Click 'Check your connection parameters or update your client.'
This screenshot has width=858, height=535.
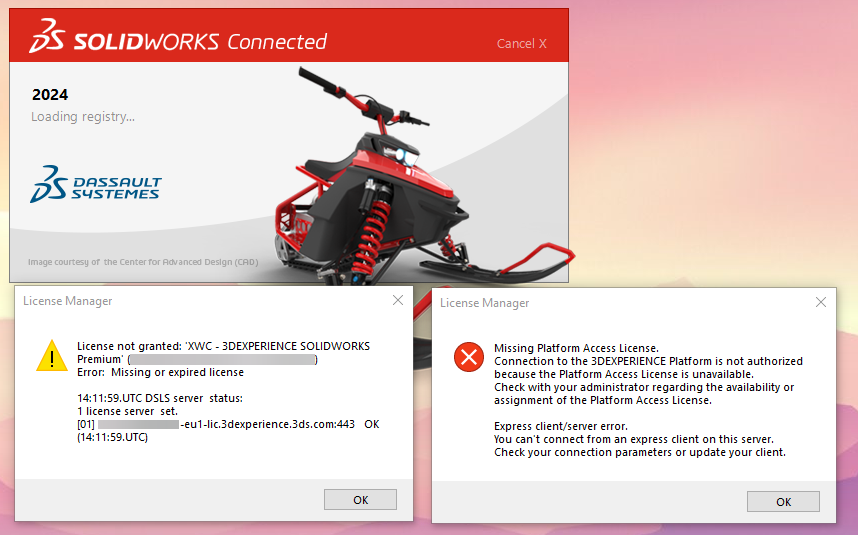(640, 452)
